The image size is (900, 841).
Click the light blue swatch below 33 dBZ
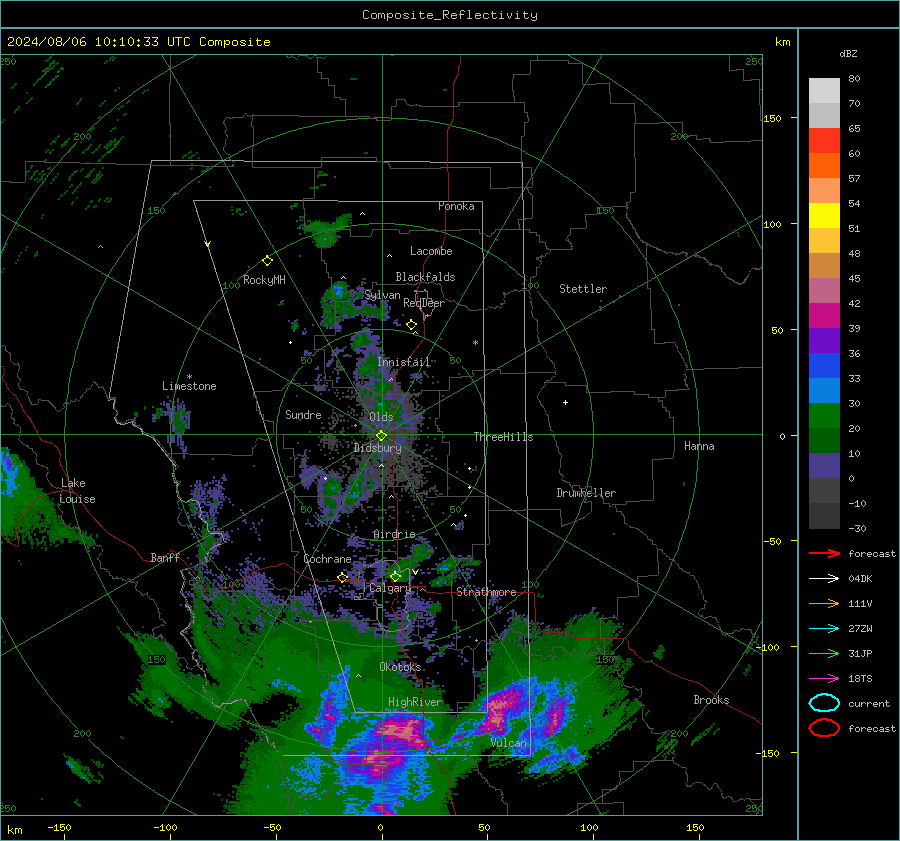pos(824,390)
